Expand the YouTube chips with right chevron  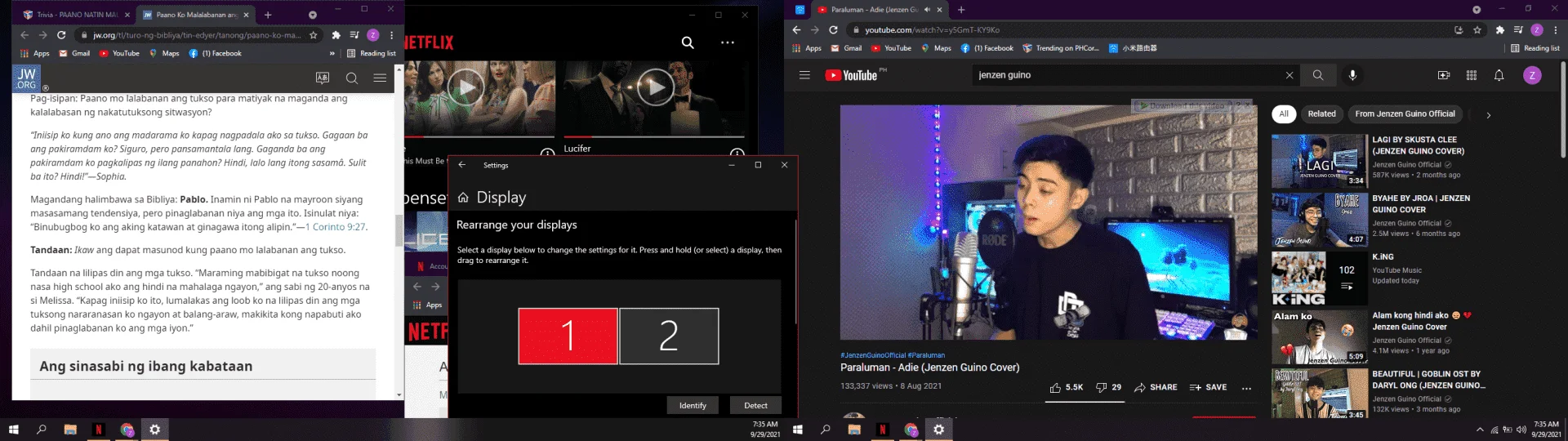tap(1488, 115)
